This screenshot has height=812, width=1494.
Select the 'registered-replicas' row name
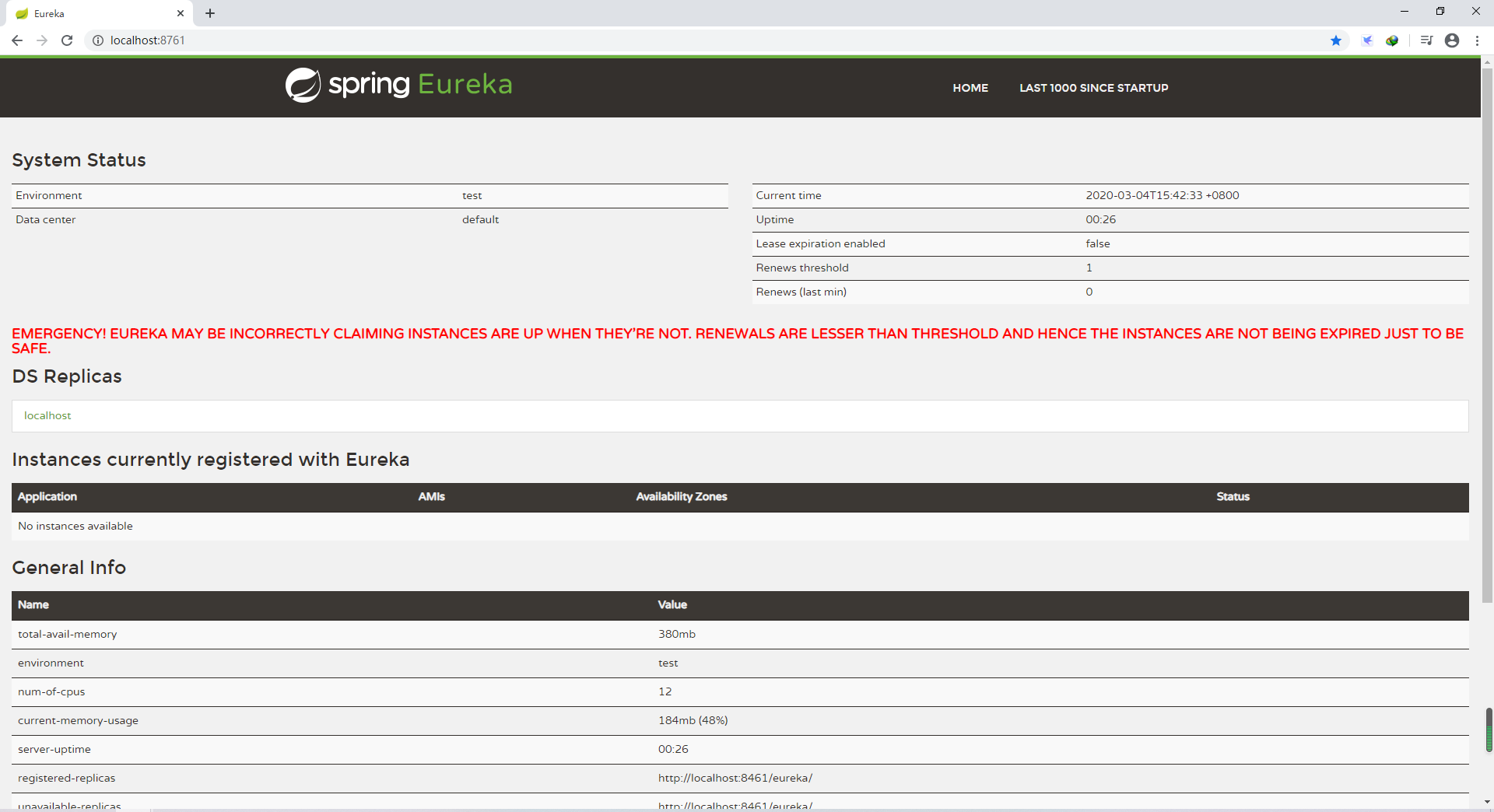click(67, 778)
